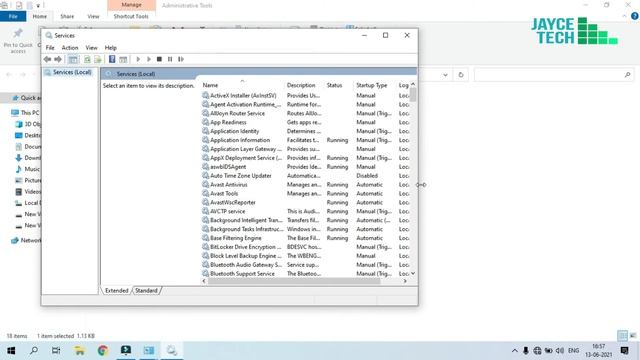The height and width of the screenshot is (360, 640).
Task: Select This PC in Explorer navigation pane
Action: [x=26, y=113]
